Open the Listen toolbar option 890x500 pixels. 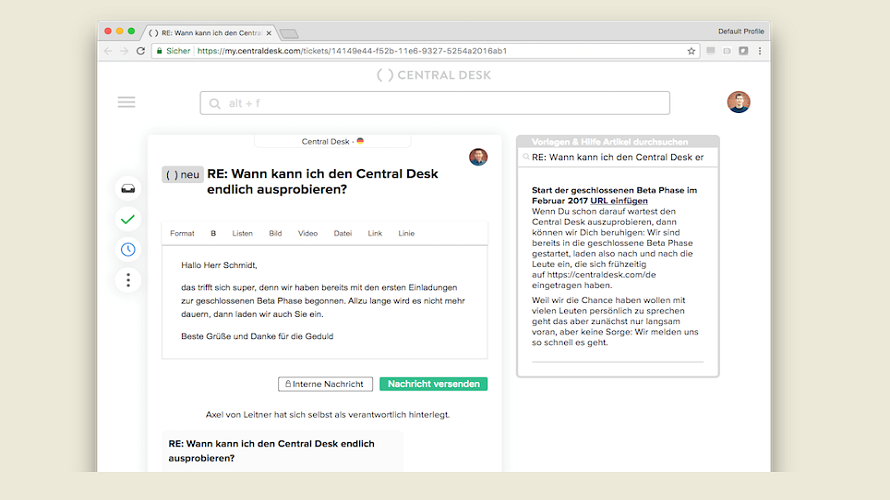tap(242, 233)
